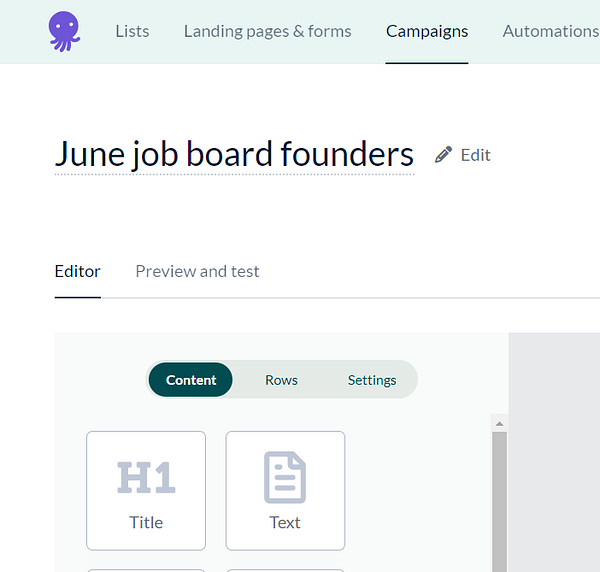The height and width of the screenshot is (572, 600).
Task: Open the Campaigns section
Action: tap(427, 31)
